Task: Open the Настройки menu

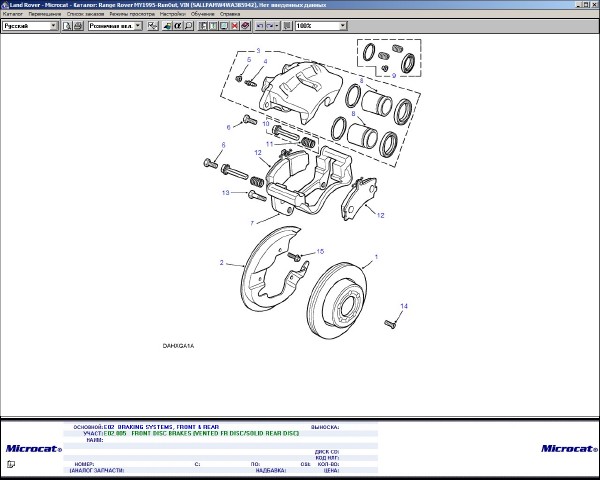Action: (172, 15)
